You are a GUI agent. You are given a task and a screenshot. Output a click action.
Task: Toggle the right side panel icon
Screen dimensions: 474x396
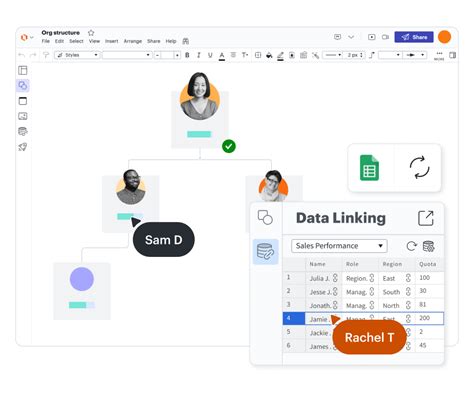pyautogui.click(x=452, y=55)
